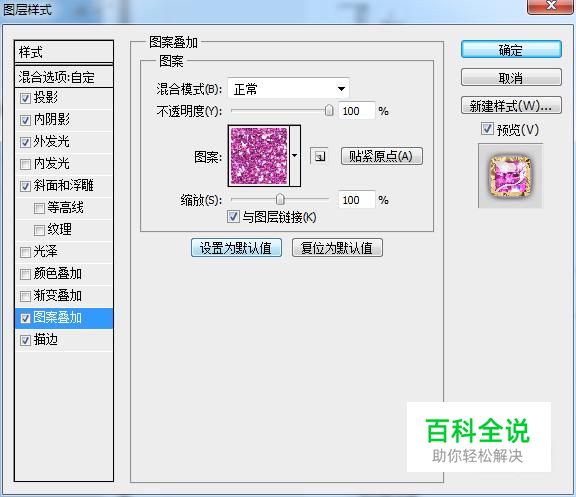Select the 光泽 entry
576x497 pixels.
coord(46,252)
